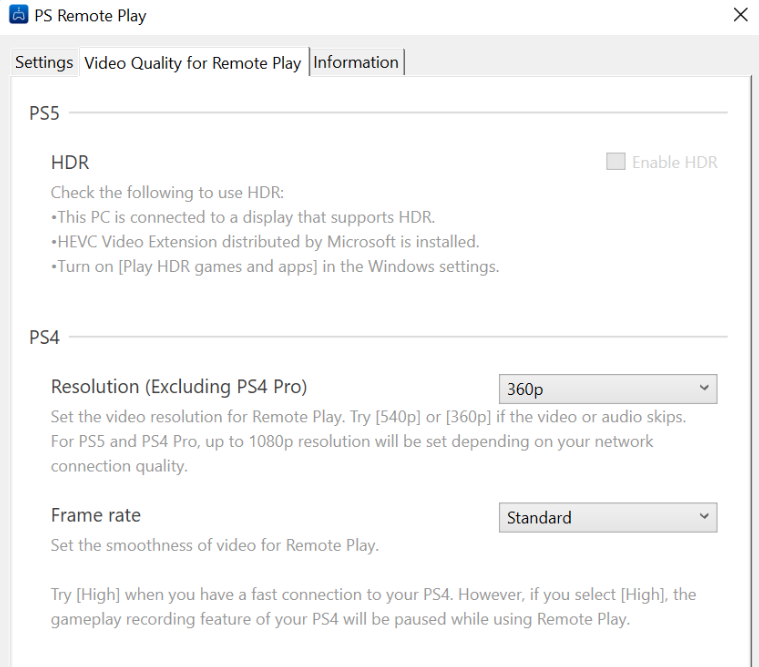Close the PS Remote Play window
Viewport: 759px width, 667px height.
point(741,15)
